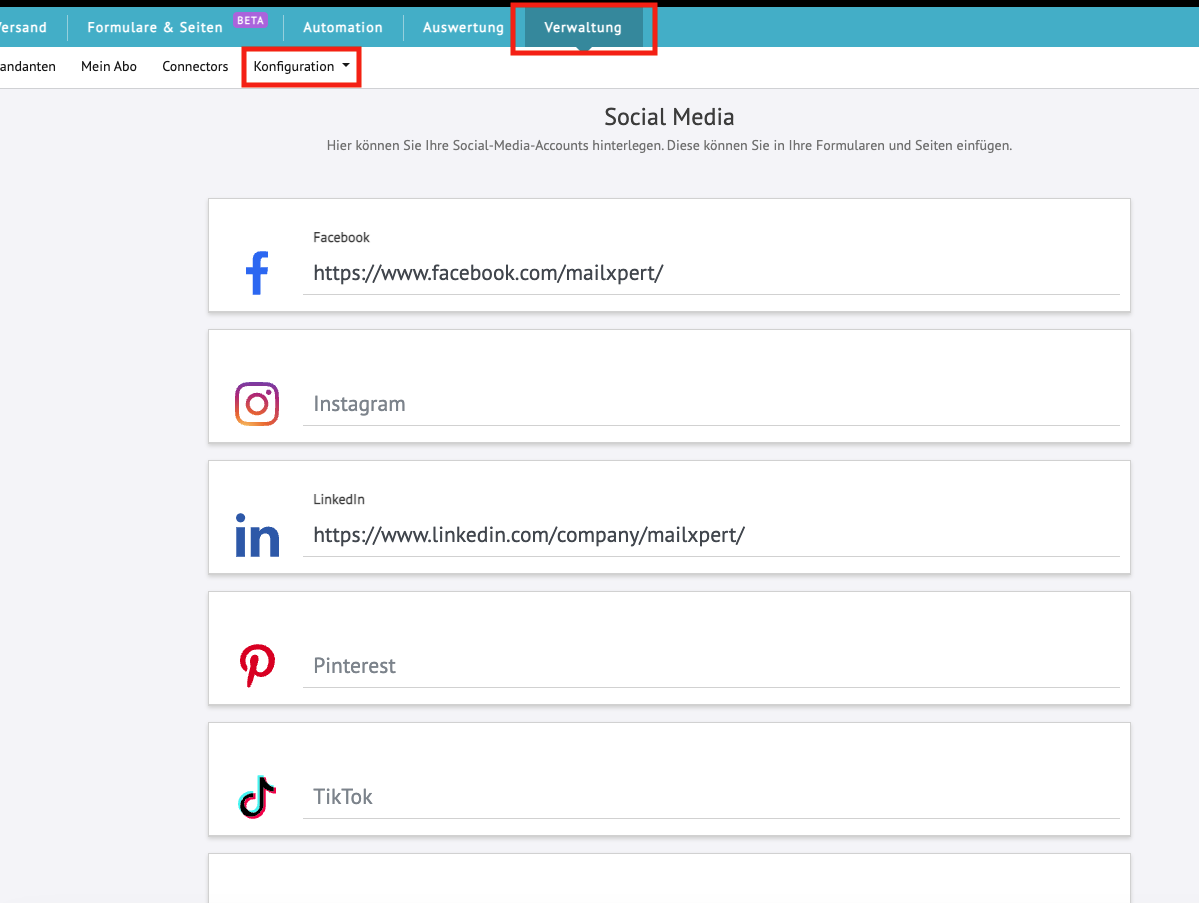
Task: Open the Mein Abo submenu link
Action: [x=109, y=67]
